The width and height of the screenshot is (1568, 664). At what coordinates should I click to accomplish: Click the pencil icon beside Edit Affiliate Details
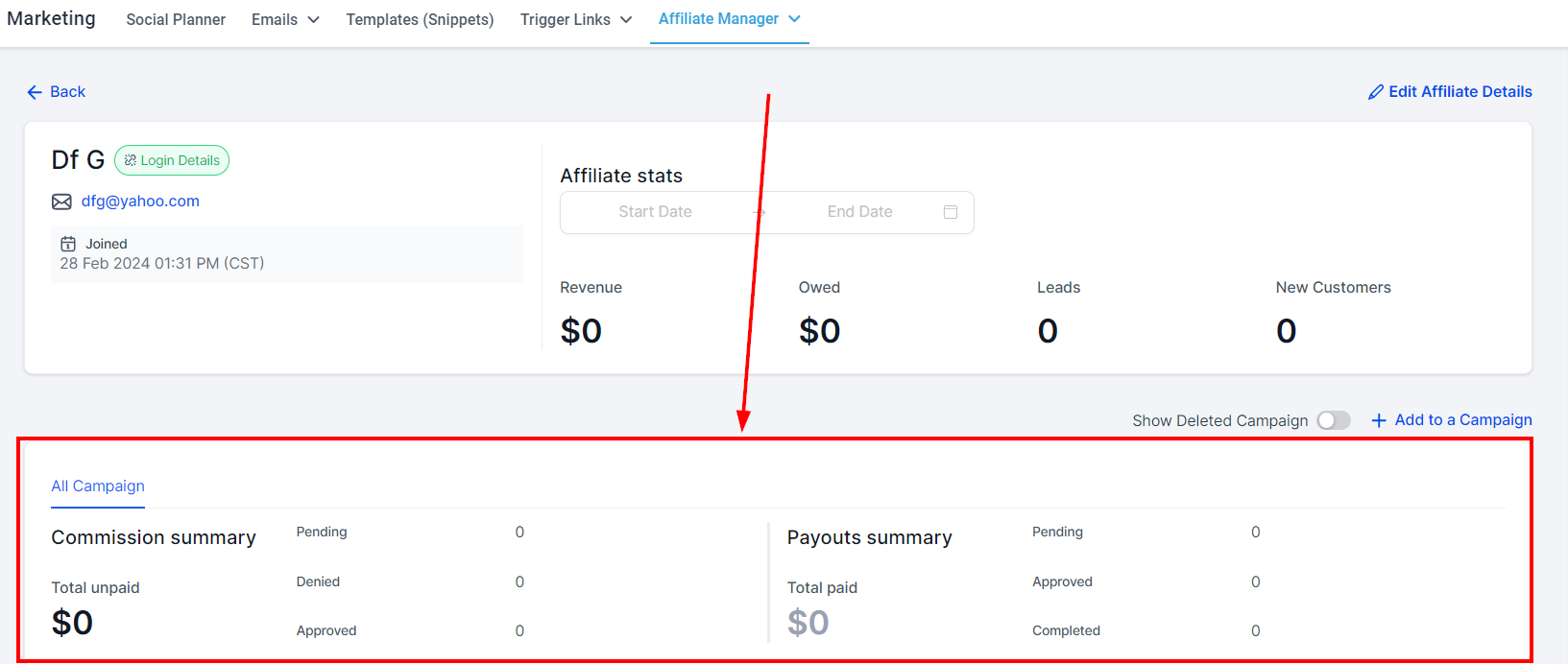tap(1376, 92)
